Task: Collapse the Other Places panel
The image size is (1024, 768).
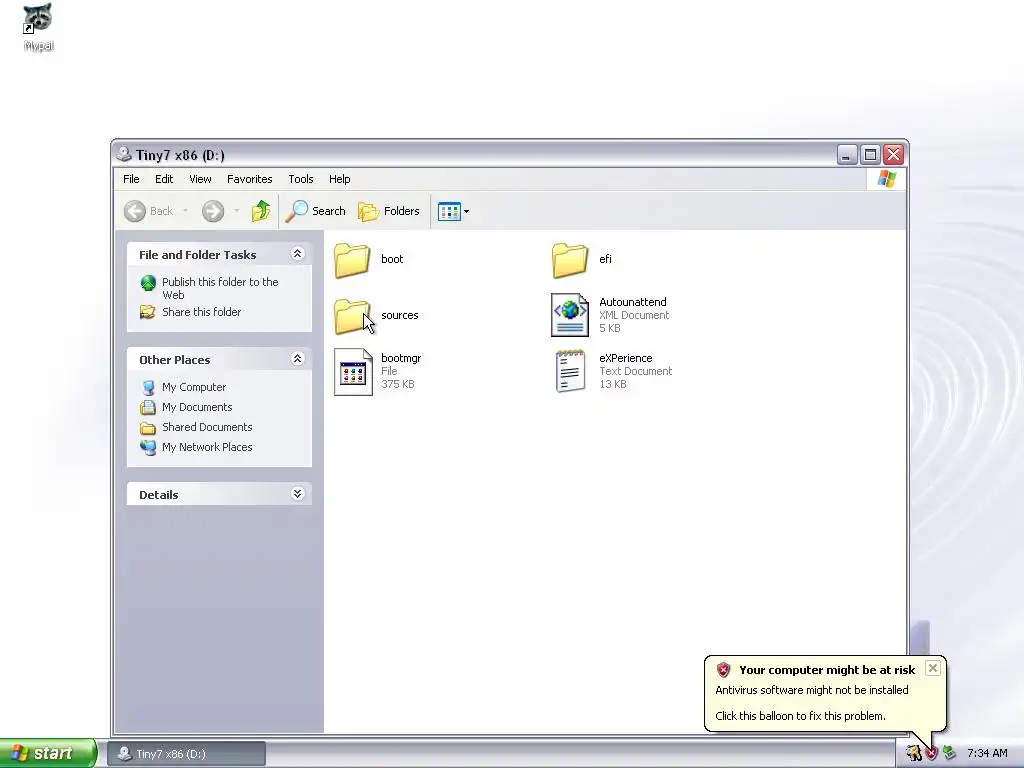Action: click(x=297, y=359)
